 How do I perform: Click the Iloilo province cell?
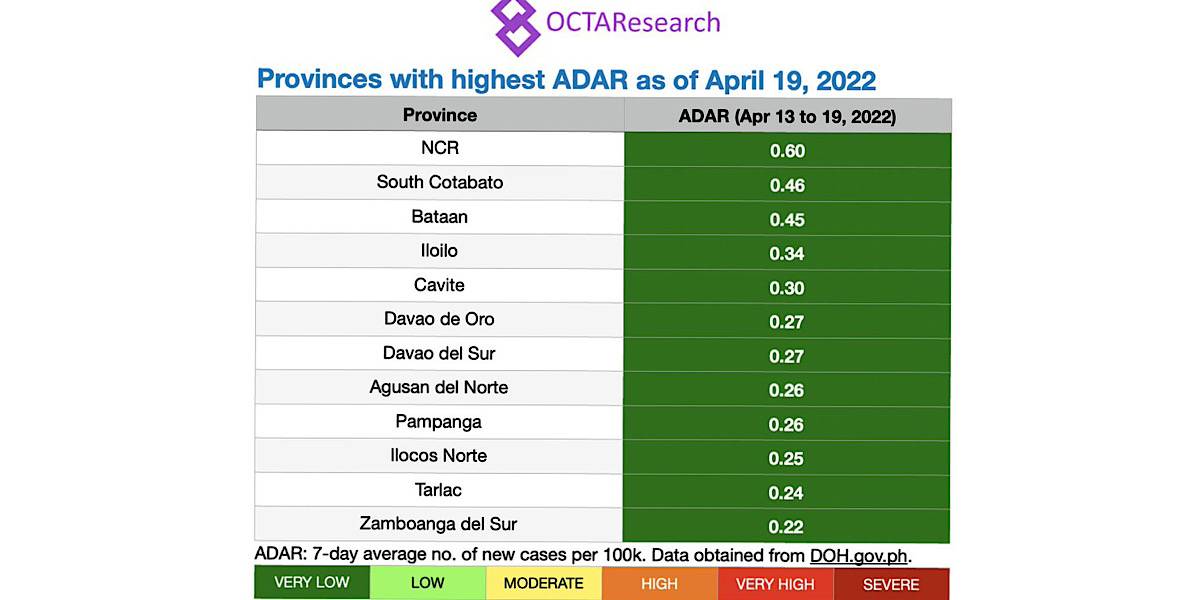pyautogui.click(x=440, y=251)
